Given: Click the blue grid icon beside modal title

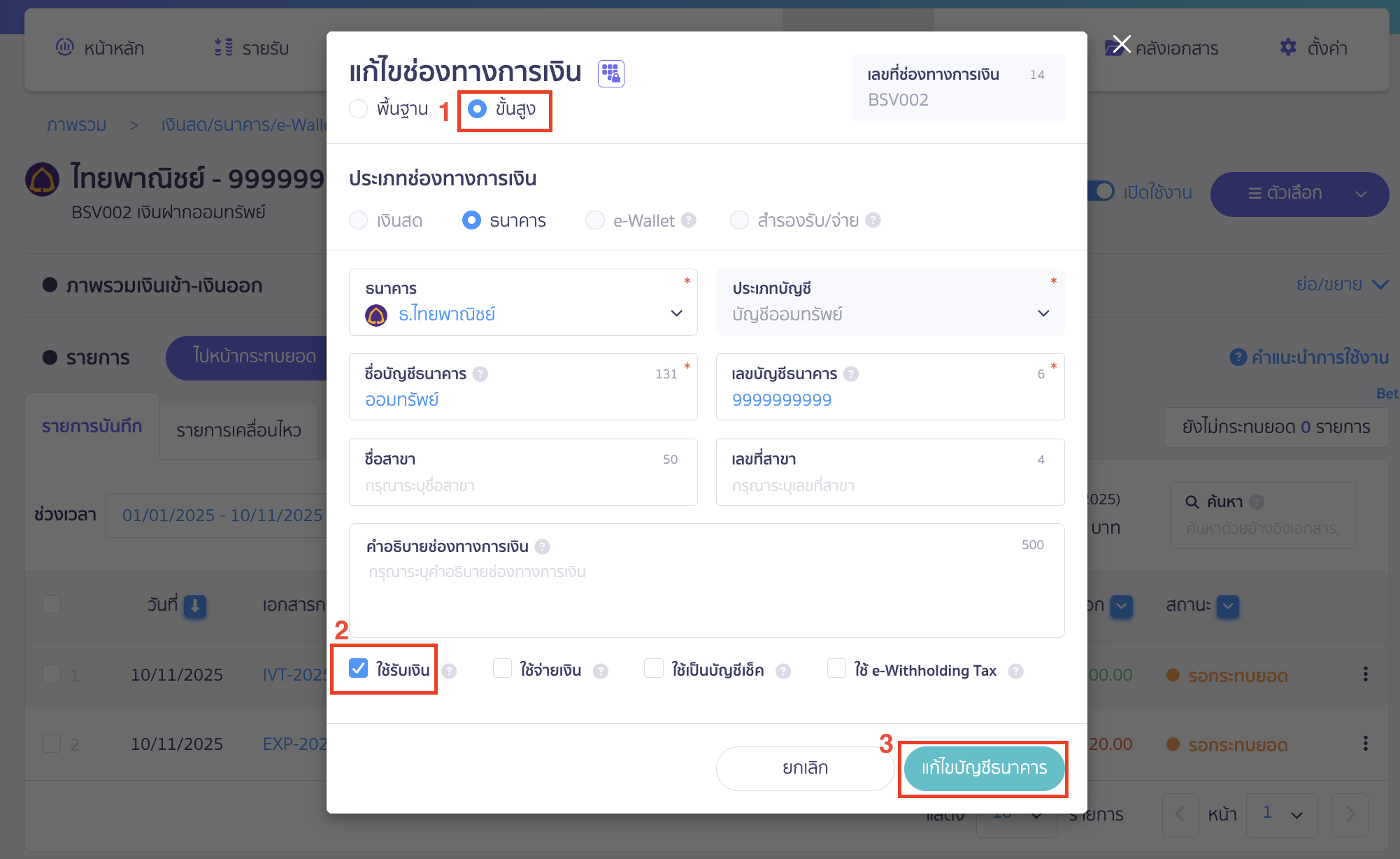Looking at the screenshot, I should [x=610, y=73].
